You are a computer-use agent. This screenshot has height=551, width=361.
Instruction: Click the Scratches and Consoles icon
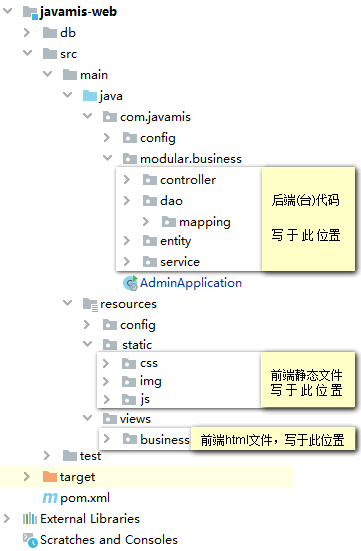pyautogui.click(x=30, y=540)
